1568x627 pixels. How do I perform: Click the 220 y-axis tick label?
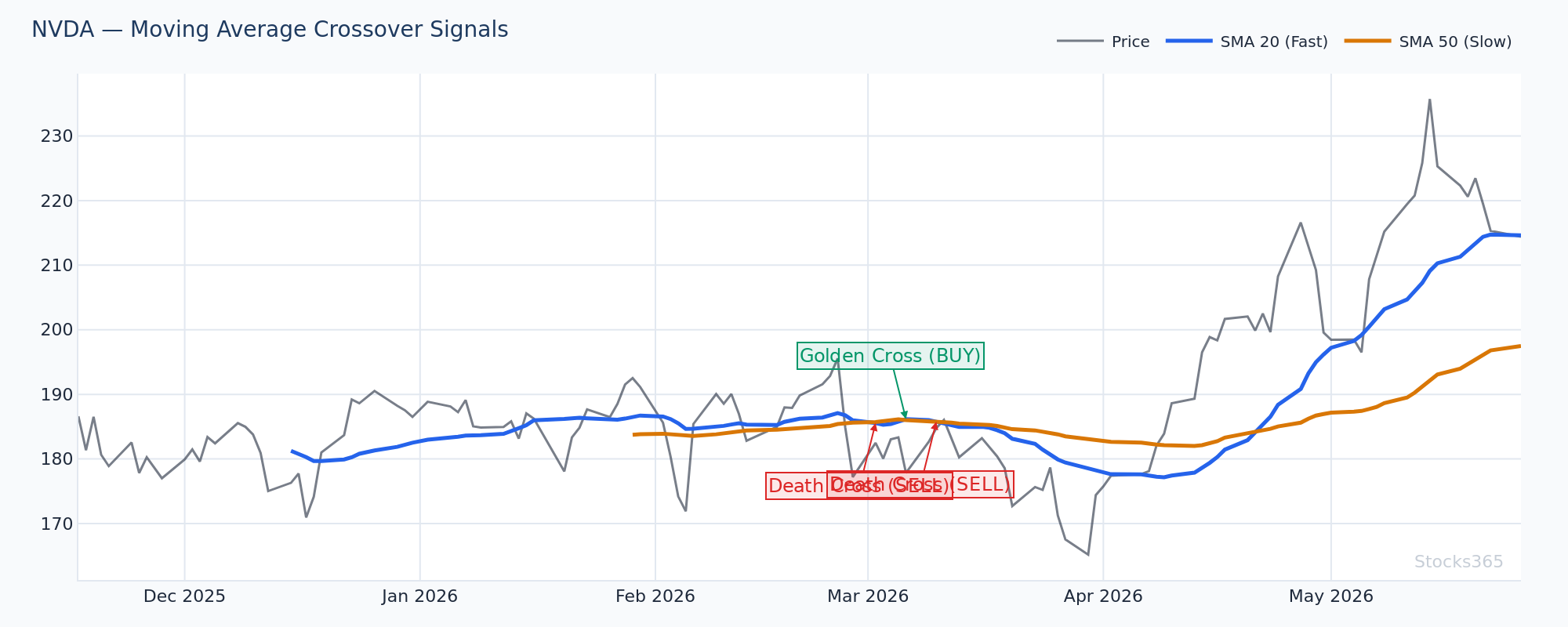tap(56, 201)
